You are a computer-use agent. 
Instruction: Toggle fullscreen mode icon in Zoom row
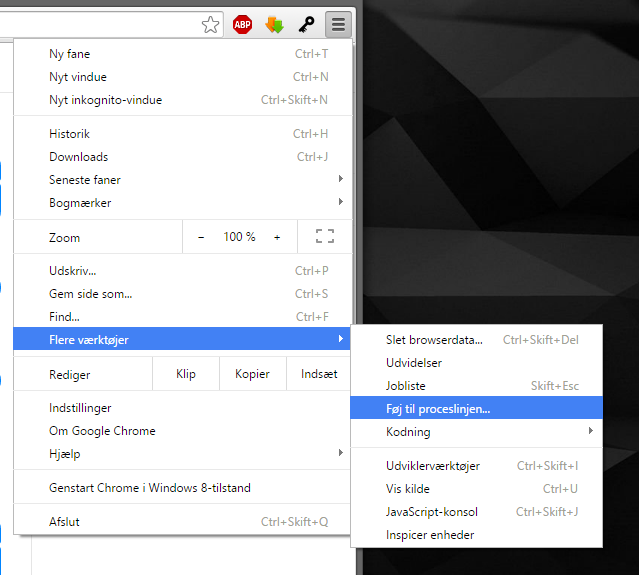click(x=324, y=237)
